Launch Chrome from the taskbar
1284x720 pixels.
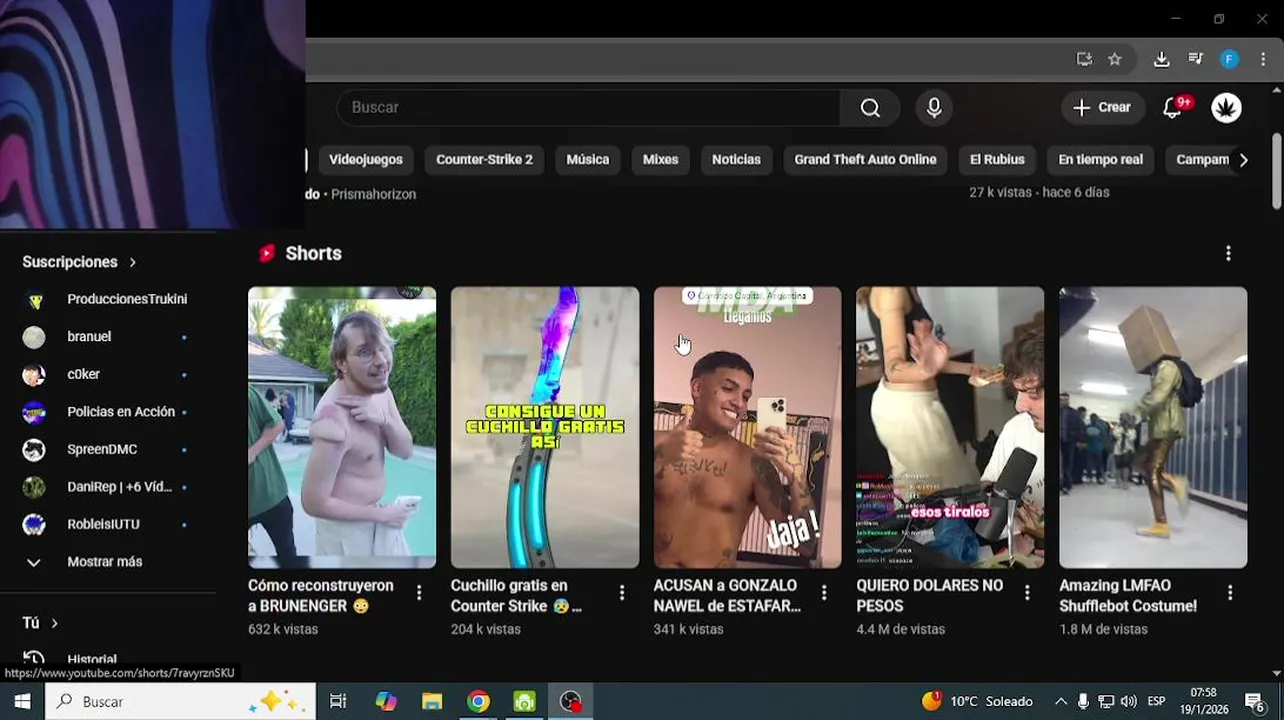coord(478,701)
